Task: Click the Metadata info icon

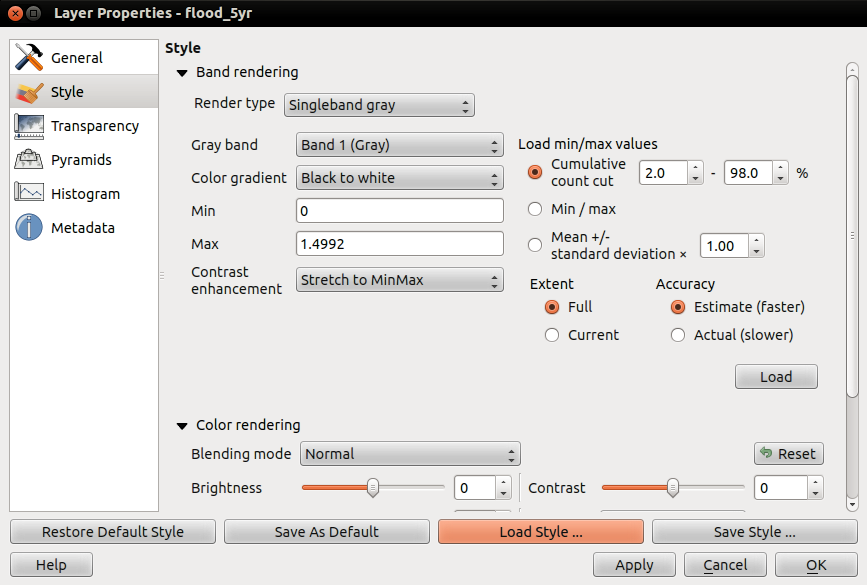Action: 29,227
